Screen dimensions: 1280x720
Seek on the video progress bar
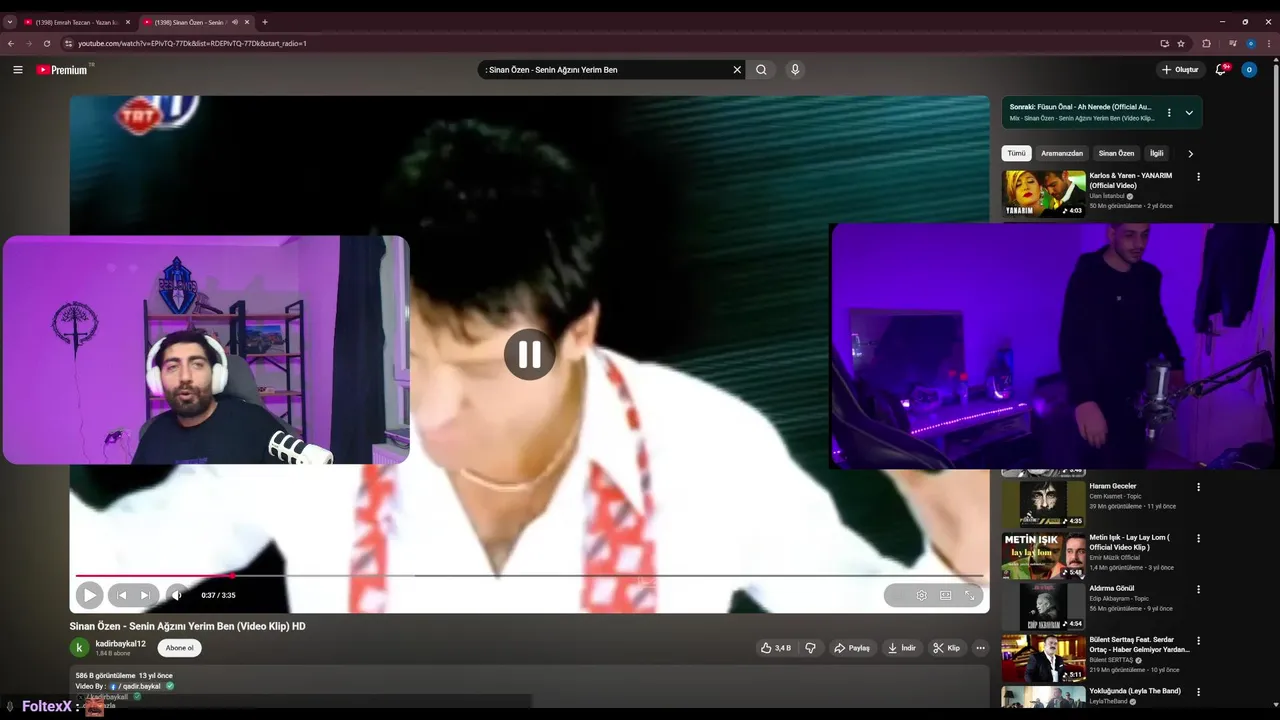coord(529,575)
